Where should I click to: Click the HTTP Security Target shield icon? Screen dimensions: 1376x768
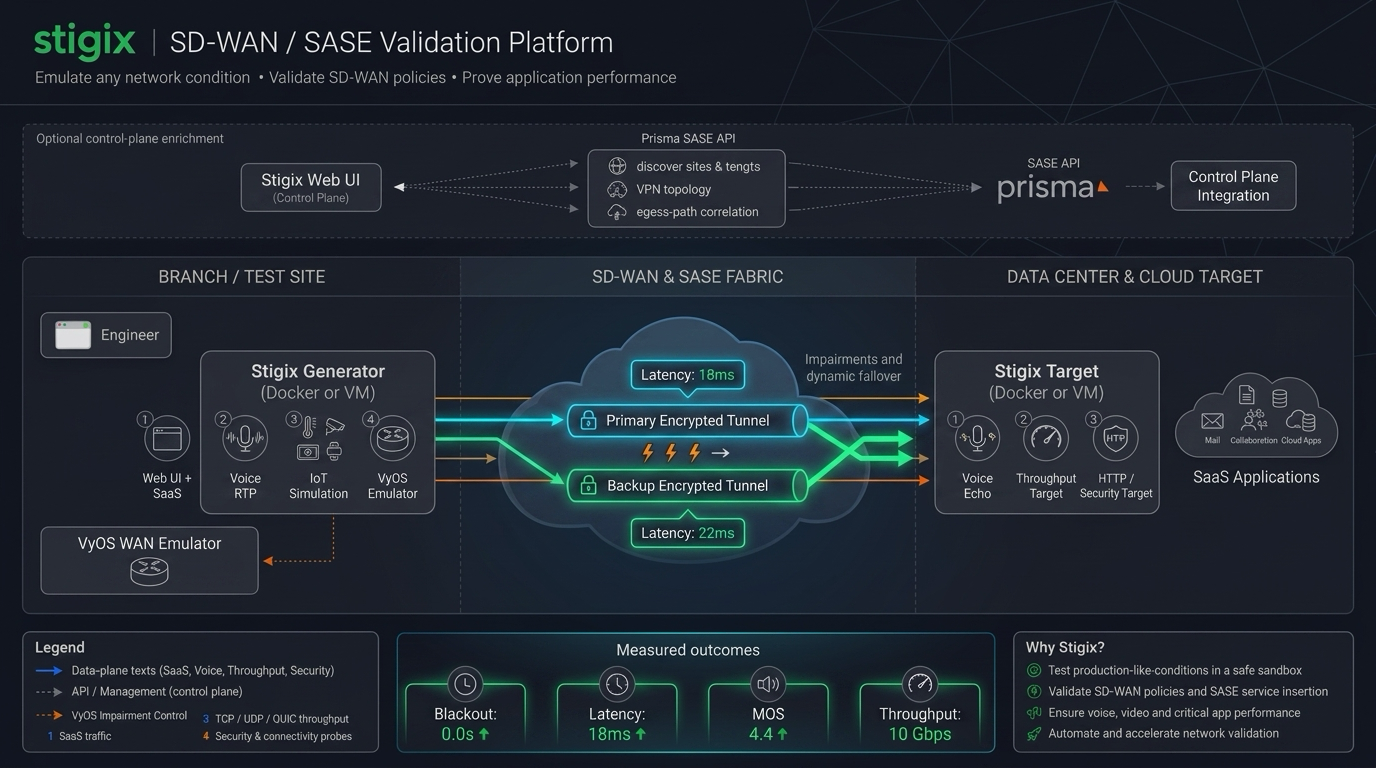(1116, 438)
